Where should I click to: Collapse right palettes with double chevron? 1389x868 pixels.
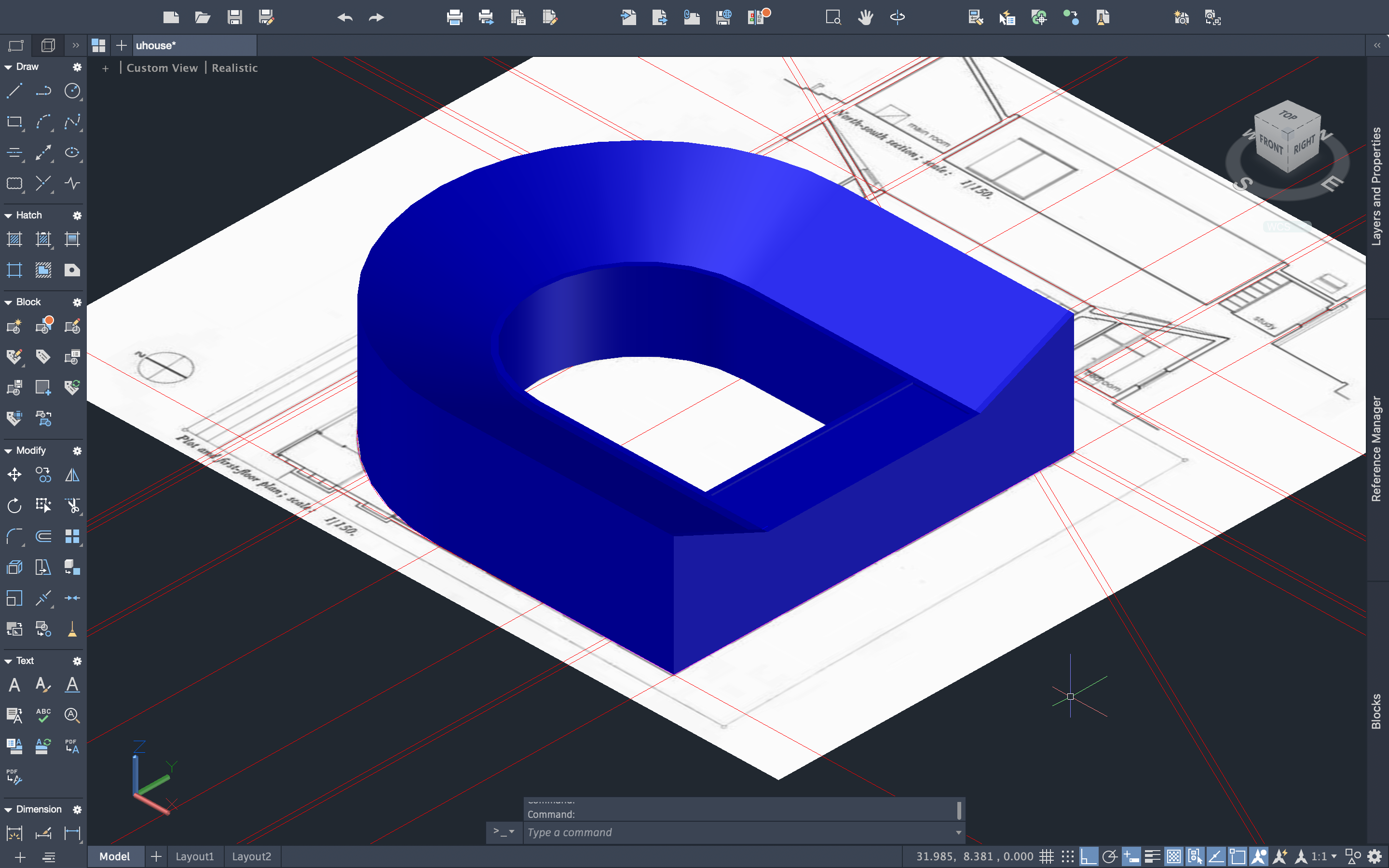tap(1377, 45)
